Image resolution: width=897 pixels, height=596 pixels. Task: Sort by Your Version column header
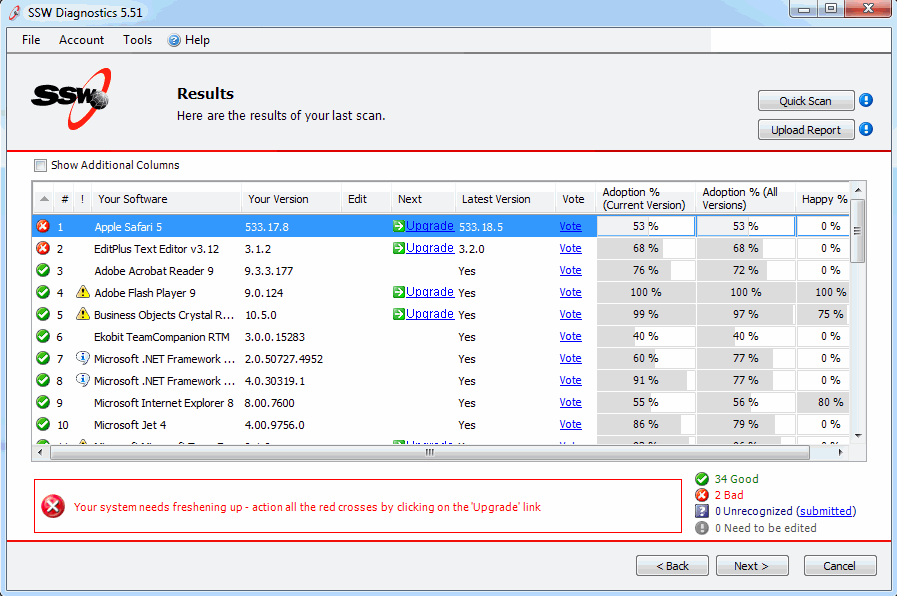(x=291, y=199)
